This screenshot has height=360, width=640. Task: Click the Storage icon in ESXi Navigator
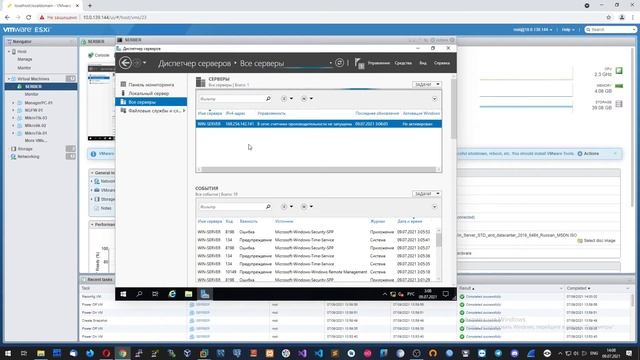pos(13,149)
